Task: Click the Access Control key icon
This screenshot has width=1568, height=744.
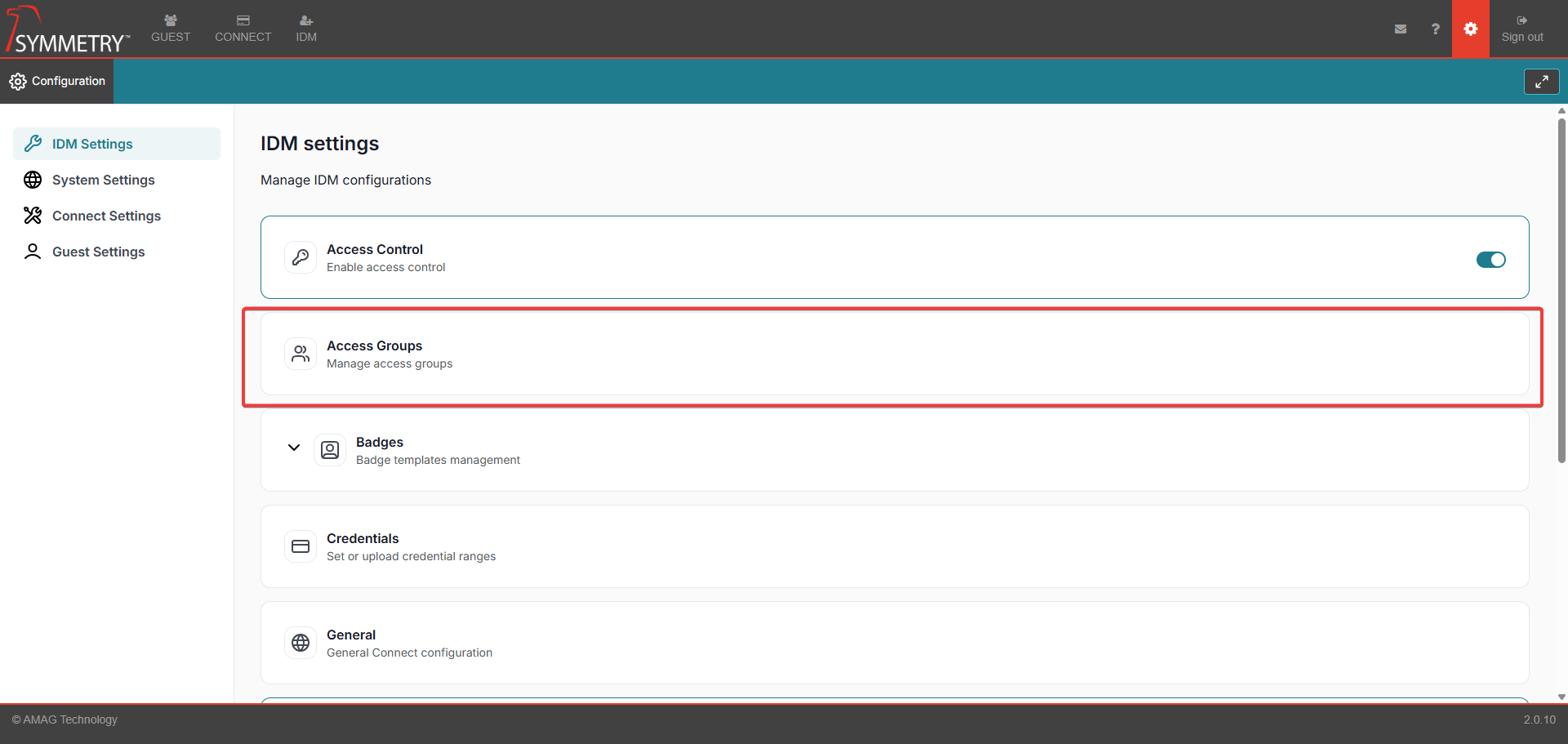Action: pos(301,257)
